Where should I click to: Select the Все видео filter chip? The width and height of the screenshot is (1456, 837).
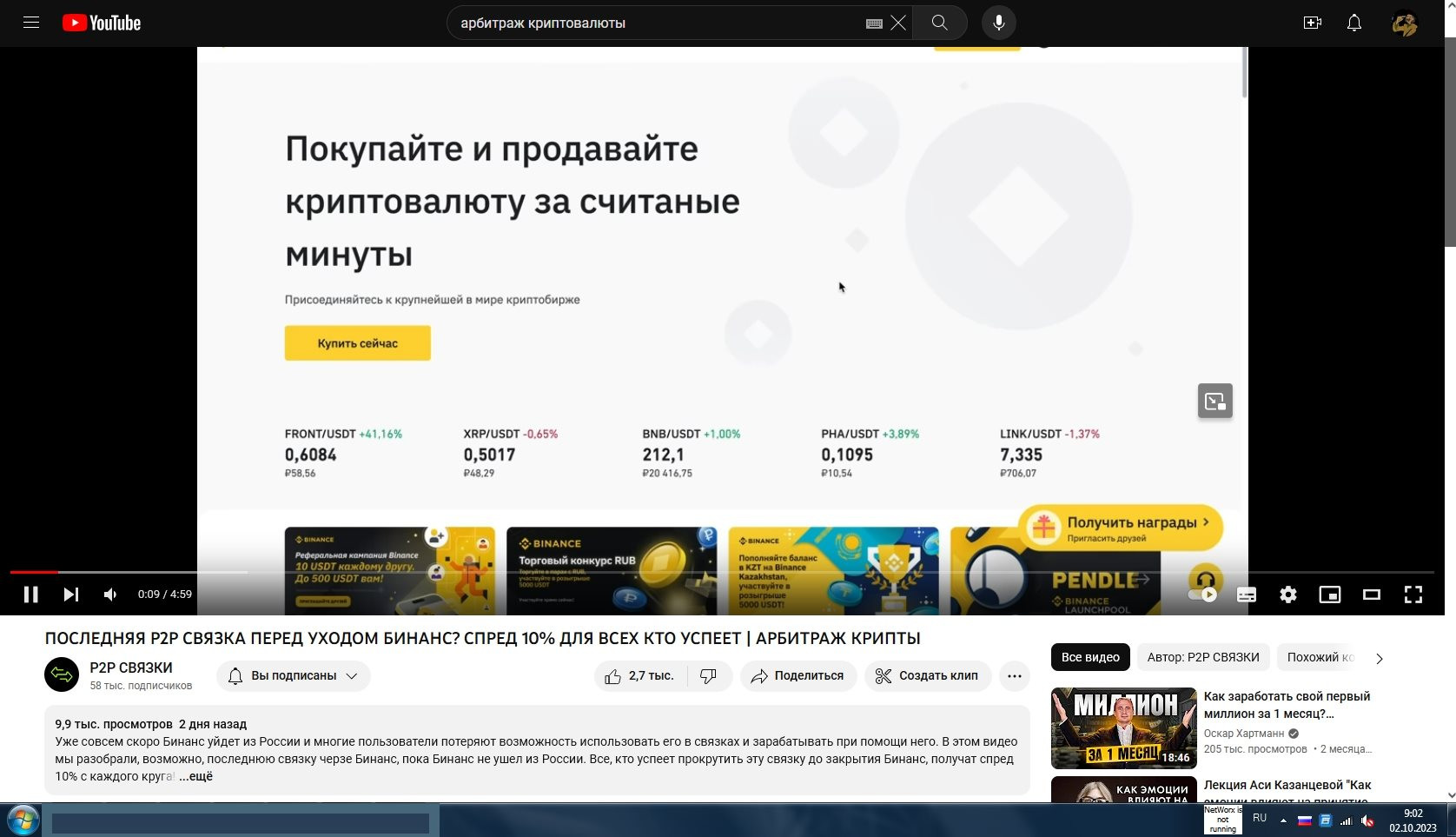[x=1090, y=657]
